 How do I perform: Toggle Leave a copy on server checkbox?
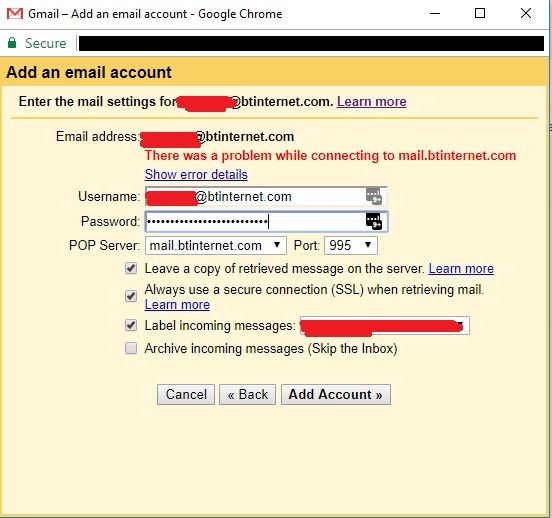point(131,268)
